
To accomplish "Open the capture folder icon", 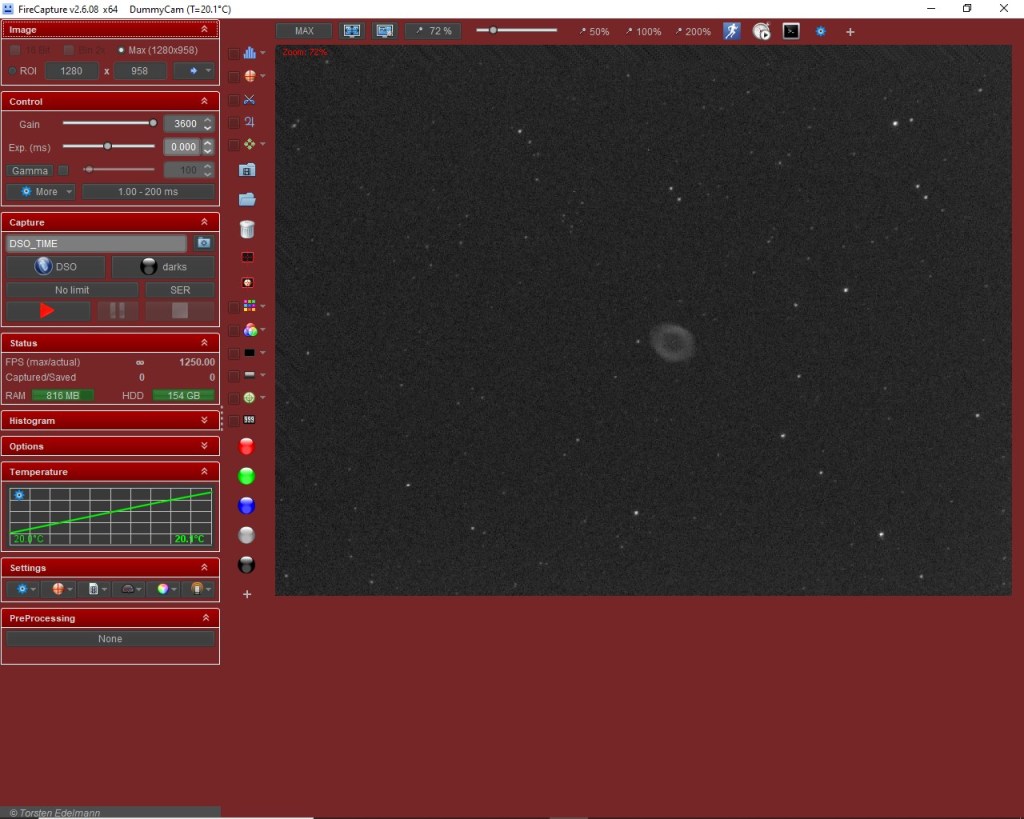I will 247,199.
